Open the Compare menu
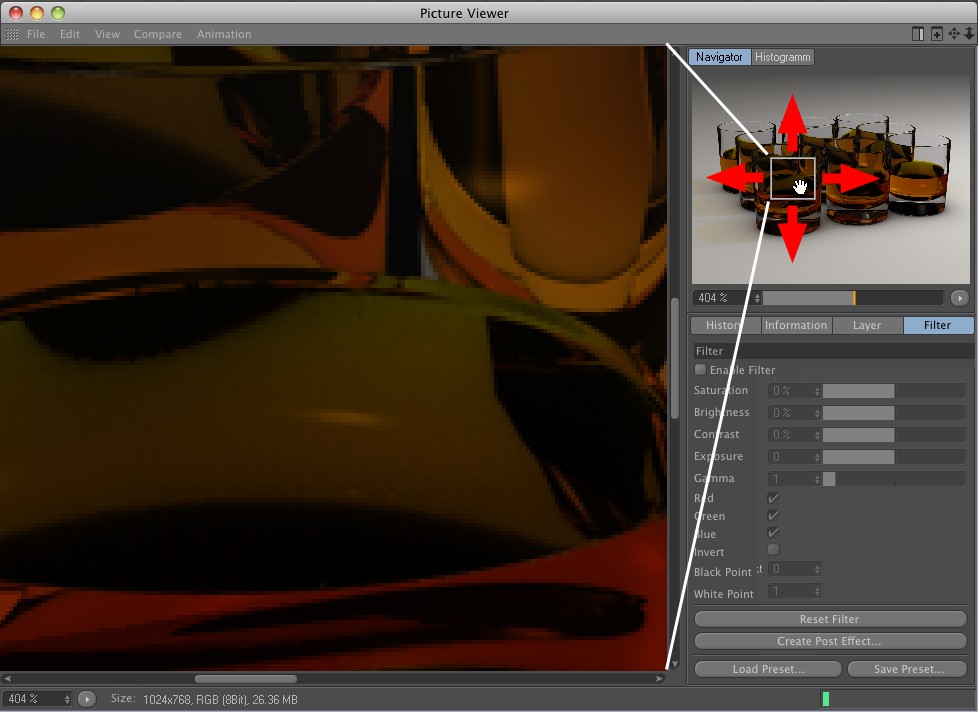Image resolution: width=978 pixels, height=712 pixels. (158, 34)
